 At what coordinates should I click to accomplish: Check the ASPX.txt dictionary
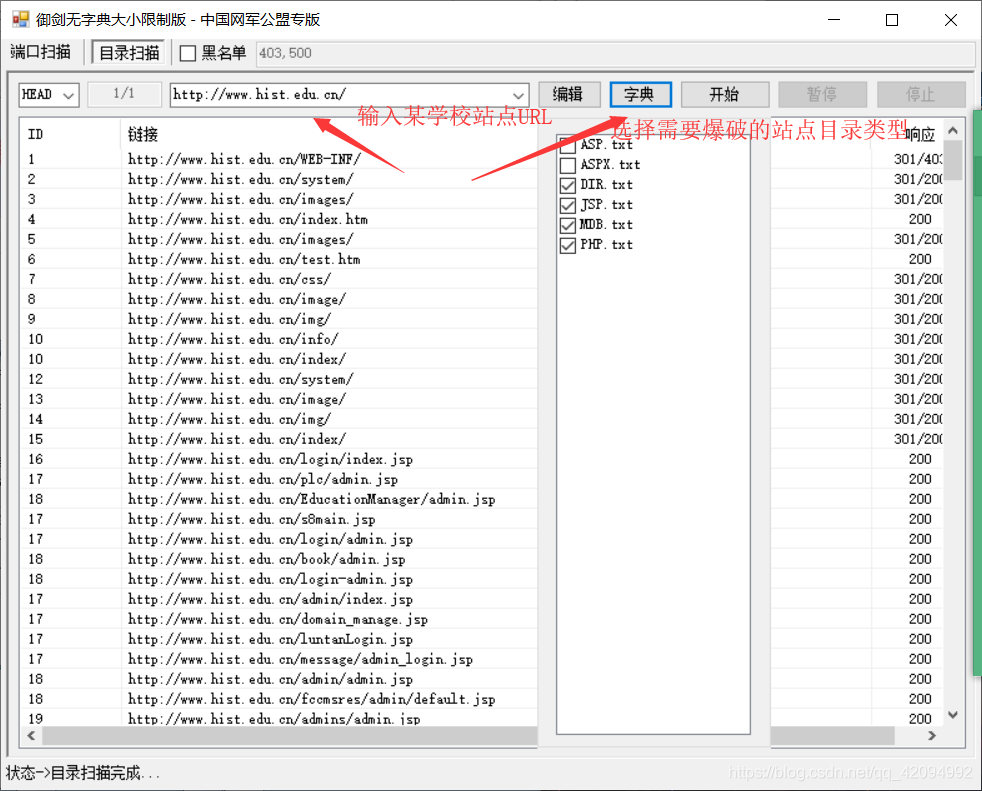tap(568, 165)
